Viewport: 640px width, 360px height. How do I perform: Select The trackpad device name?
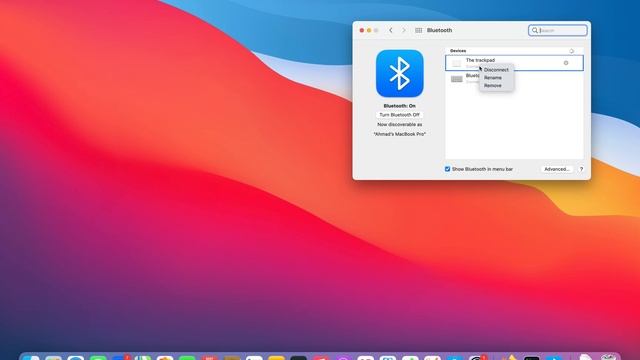pyautogui.click(x=480, y=60)
